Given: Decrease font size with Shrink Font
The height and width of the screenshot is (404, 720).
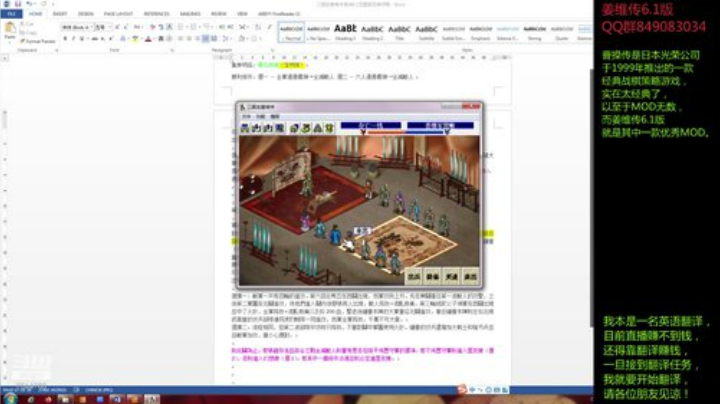Looking at the screenshot, I should point(126,28).
